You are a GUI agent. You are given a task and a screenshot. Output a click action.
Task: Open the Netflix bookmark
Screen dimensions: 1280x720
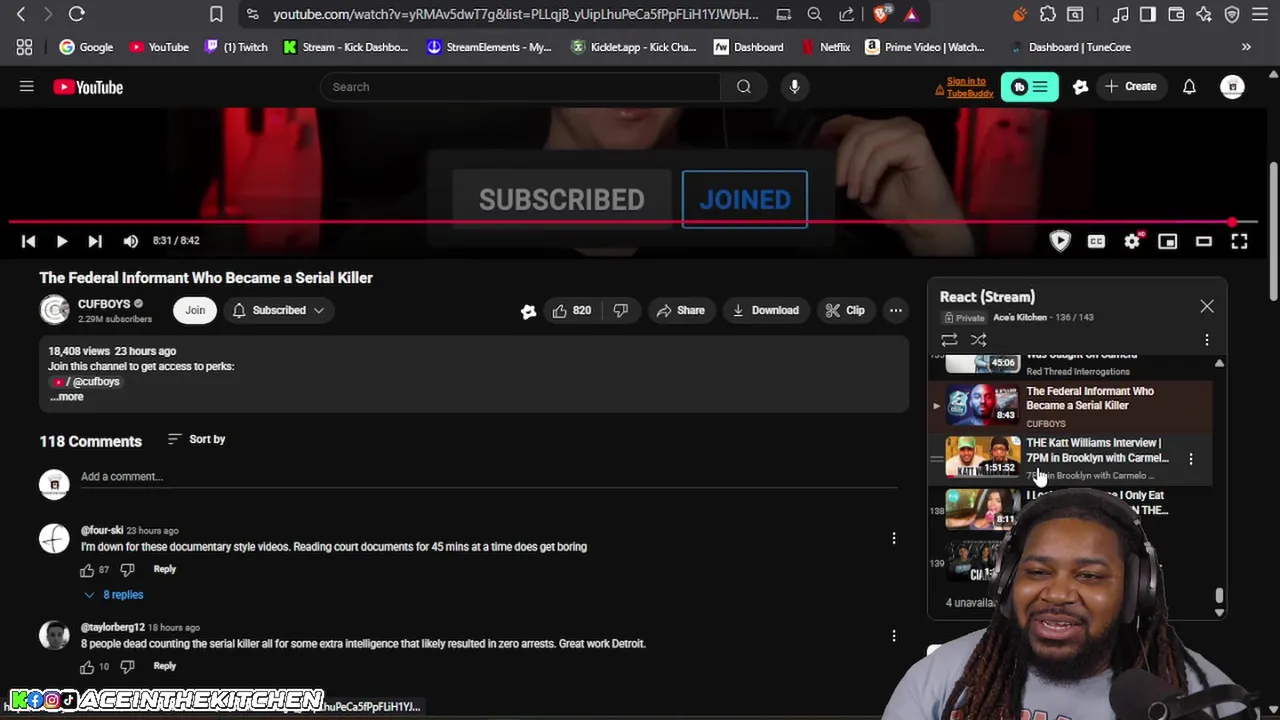click(826, 47)
